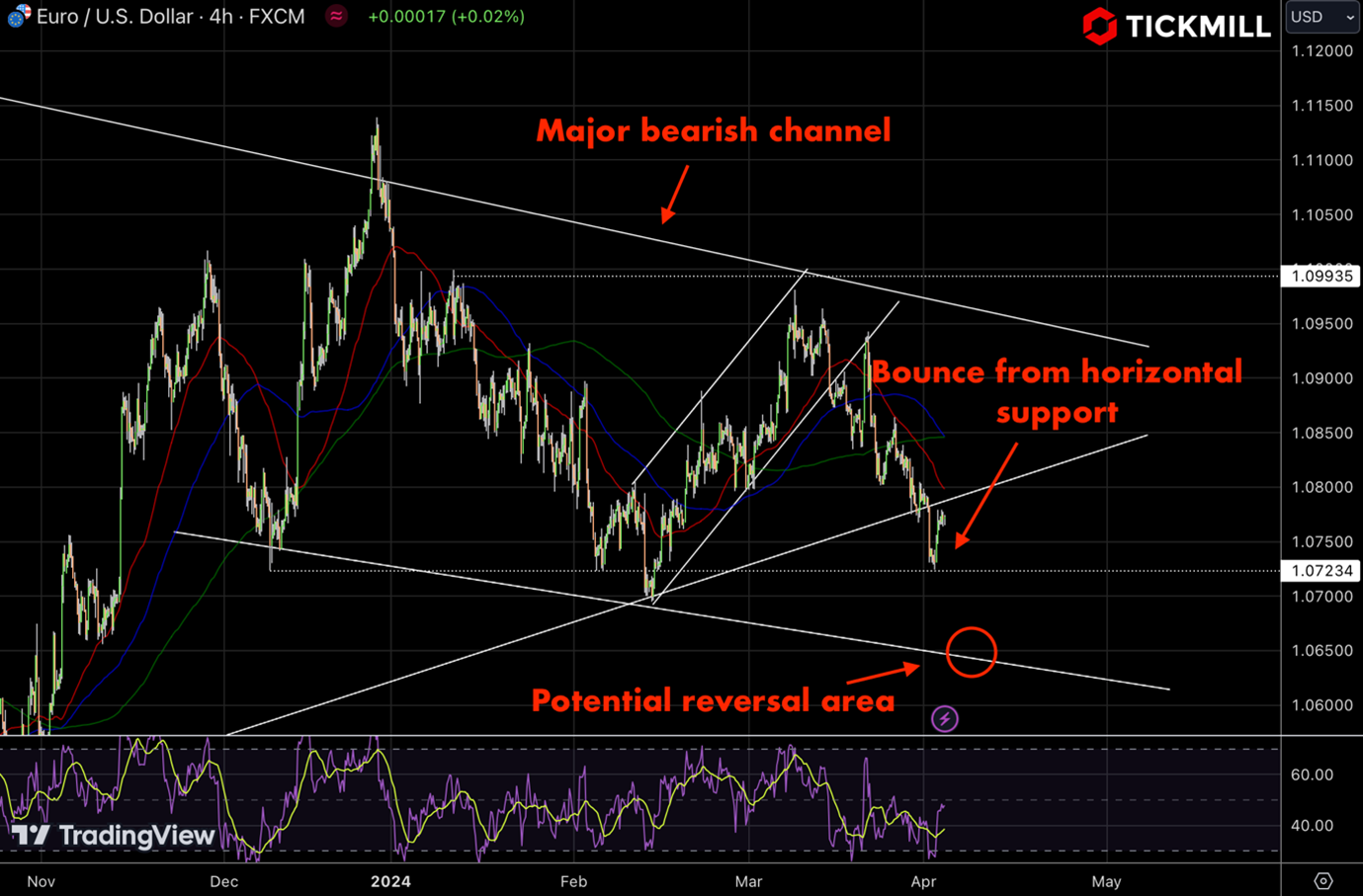Click the Euro/U.S. Dollar flag icon
This screenshot has width=1363, height=896.
18,16
